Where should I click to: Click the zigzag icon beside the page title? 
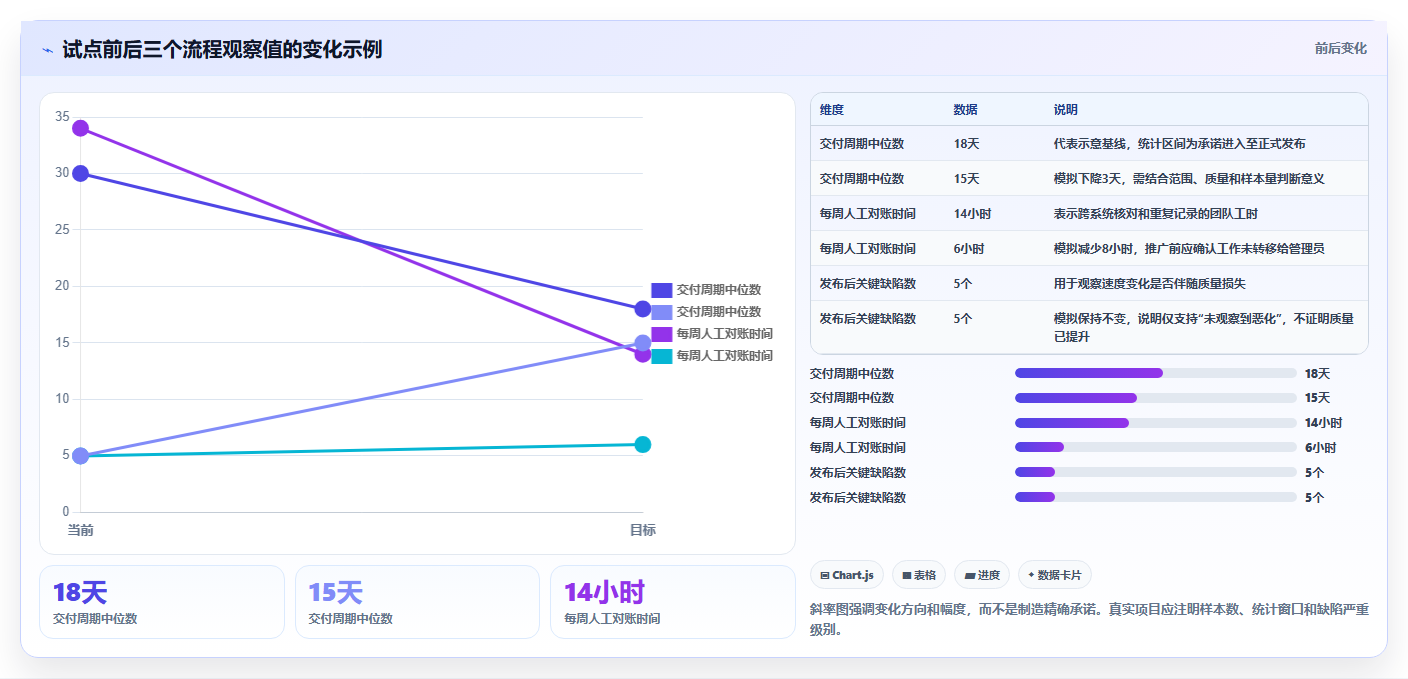pyautogui.click(x=47, y=50)
